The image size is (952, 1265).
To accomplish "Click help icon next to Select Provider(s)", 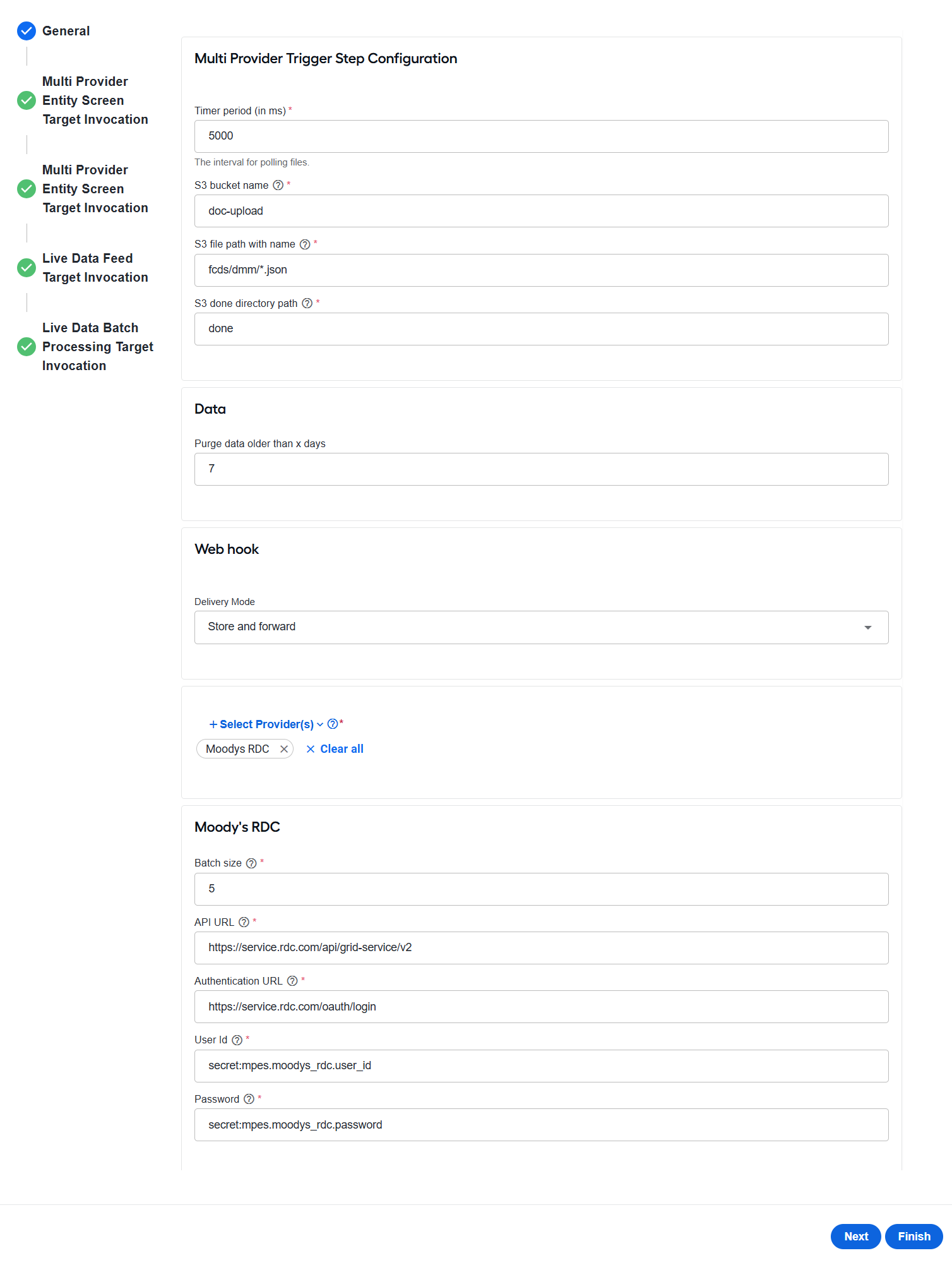I will (x=333, y=724).
